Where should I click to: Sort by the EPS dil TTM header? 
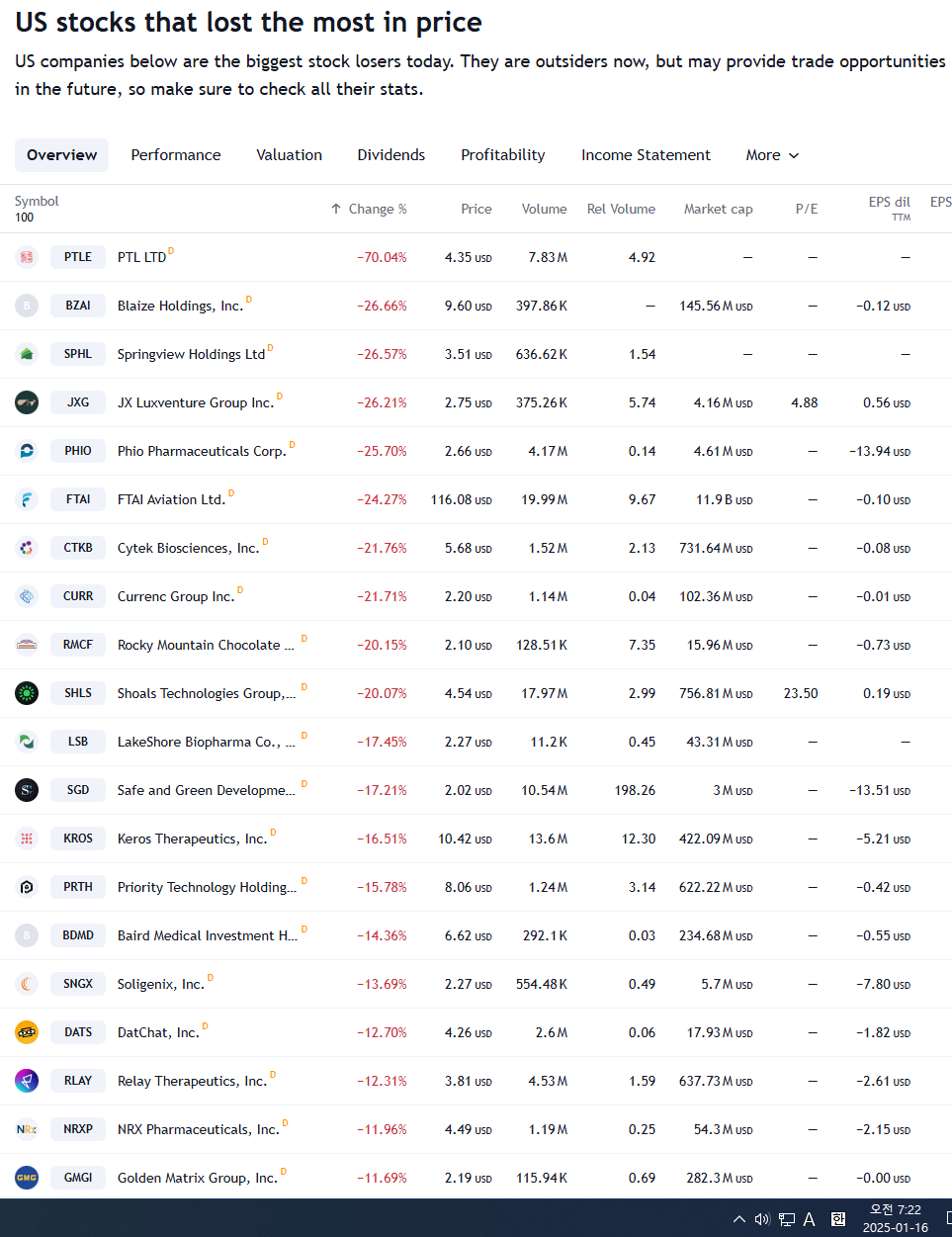[x=890, y=208]
